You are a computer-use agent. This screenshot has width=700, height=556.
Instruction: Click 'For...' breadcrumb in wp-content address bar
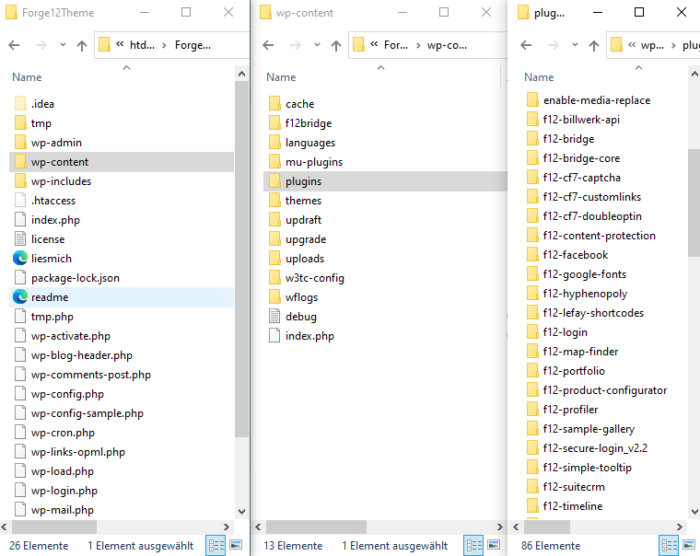pyautogui.click(x=396, y=45)
